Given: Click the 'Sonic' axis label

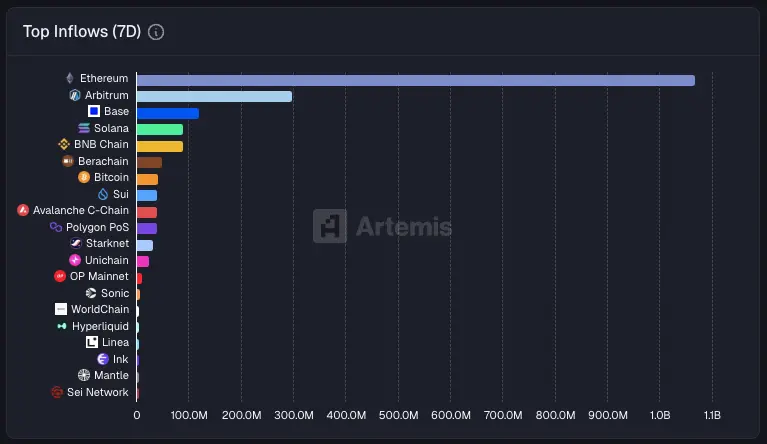Looking at the screenshot, I should [x=115, y=293].
